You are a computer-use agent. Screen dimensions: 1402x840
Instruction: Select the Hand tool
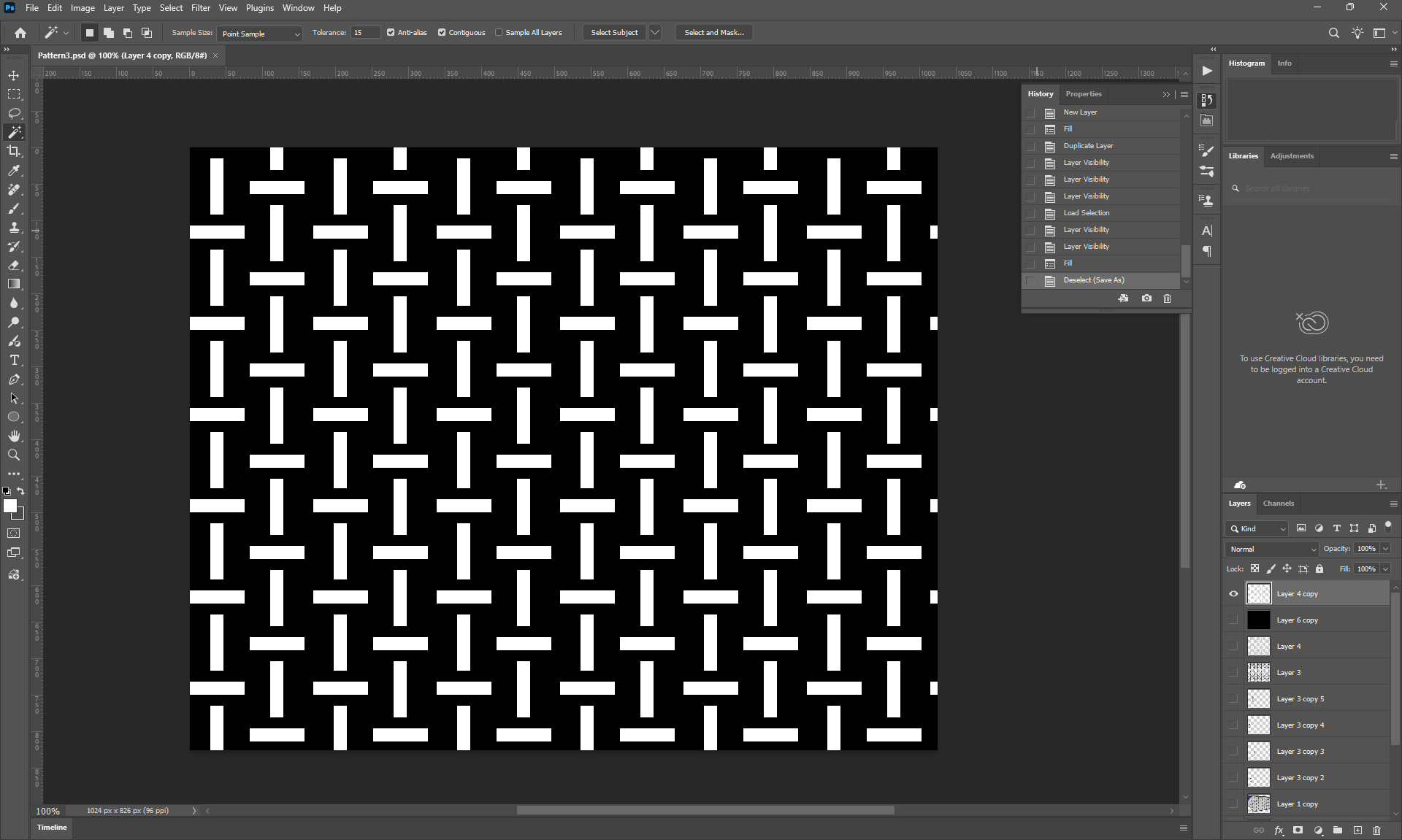(x=14, y=436)
